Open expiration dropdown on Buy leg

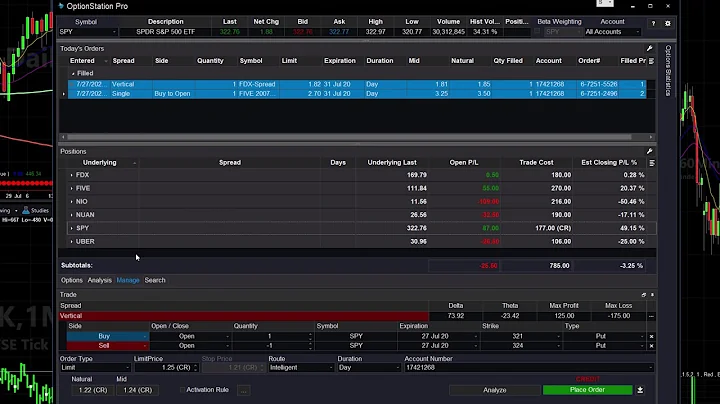pyautogui.click(x=475, y=336)
